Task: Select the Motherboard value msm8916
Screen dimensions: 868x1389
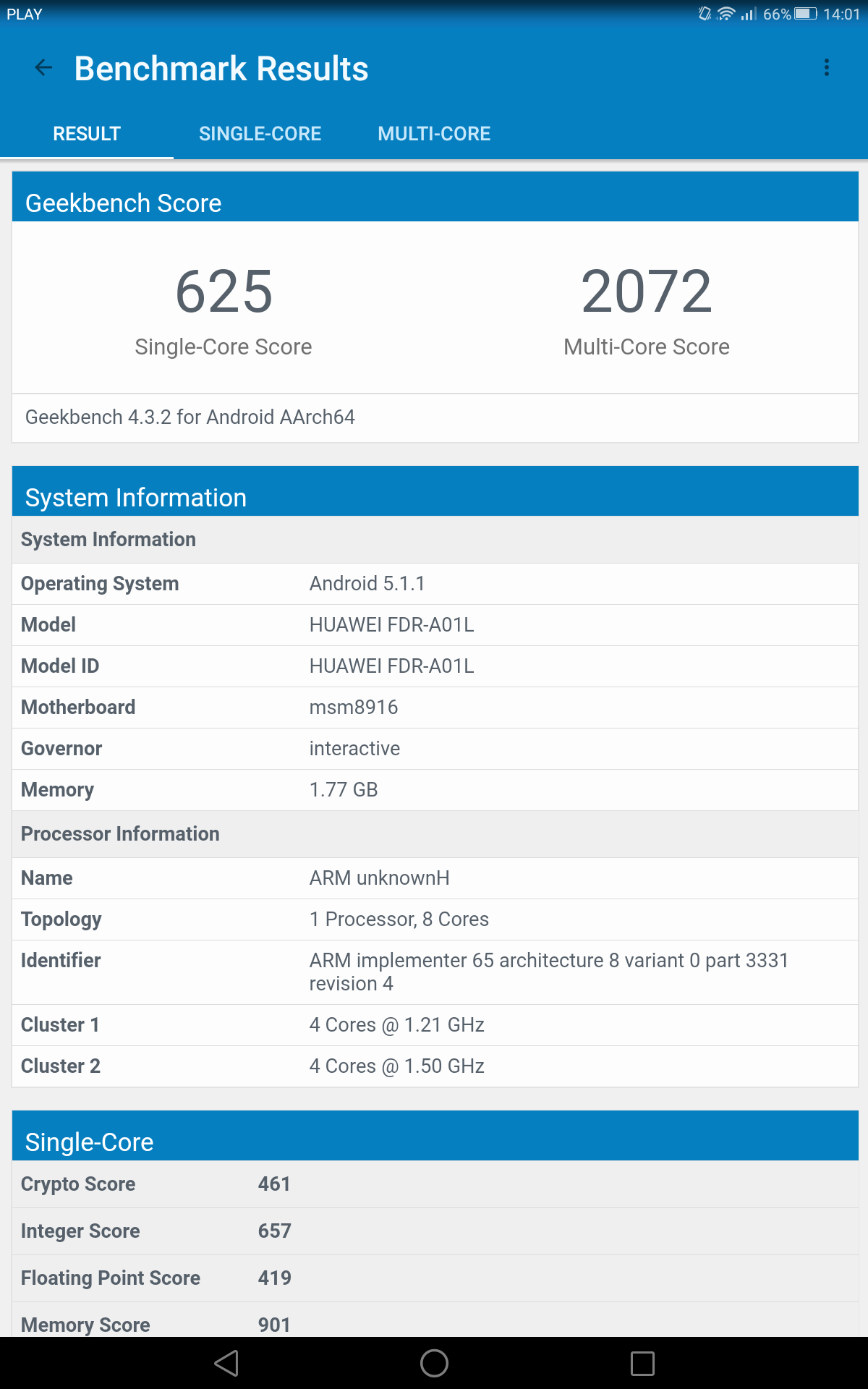Action: [354, 708]
